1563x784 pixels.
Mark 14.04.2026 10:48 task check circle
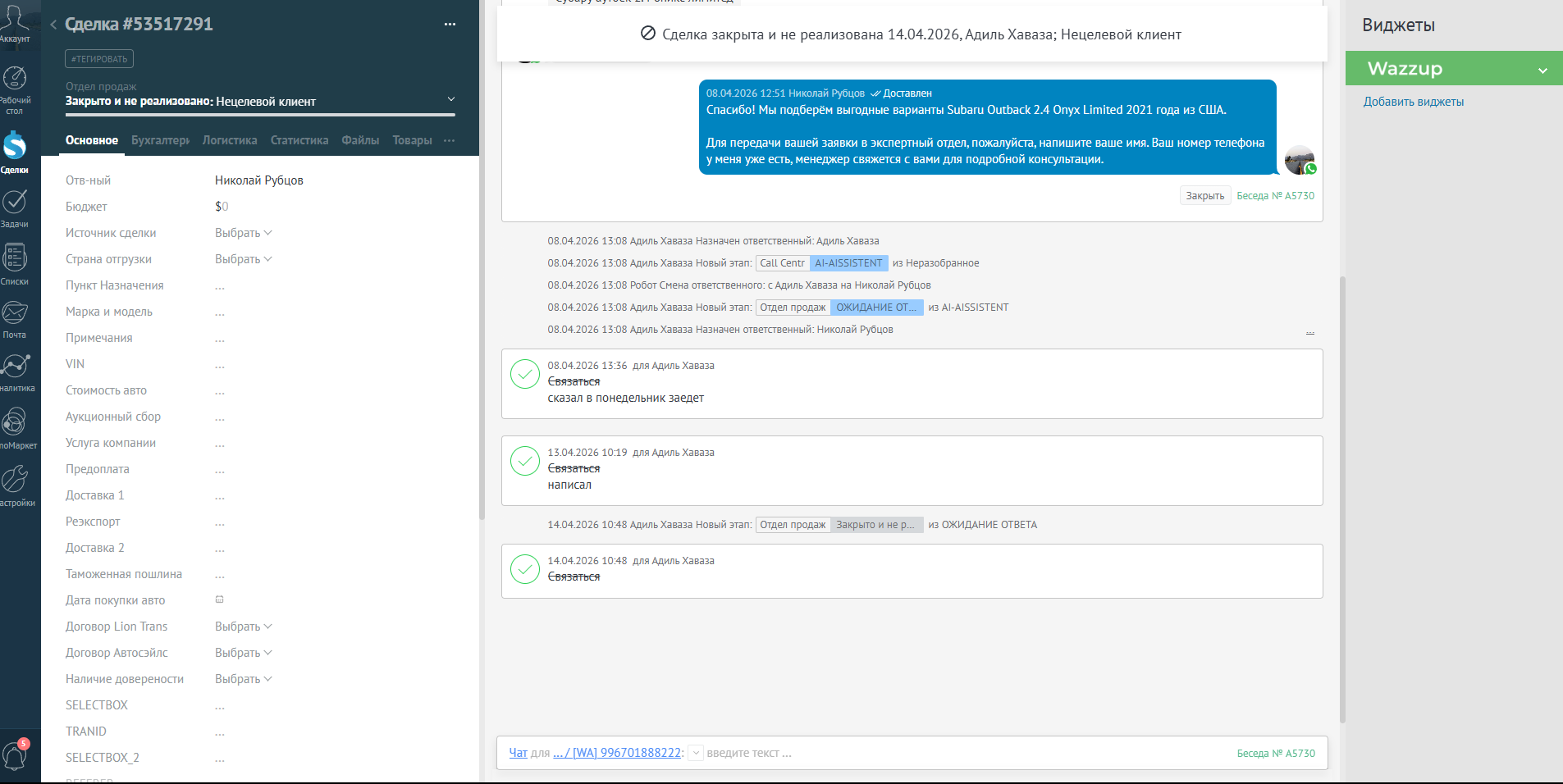[525, 569]
